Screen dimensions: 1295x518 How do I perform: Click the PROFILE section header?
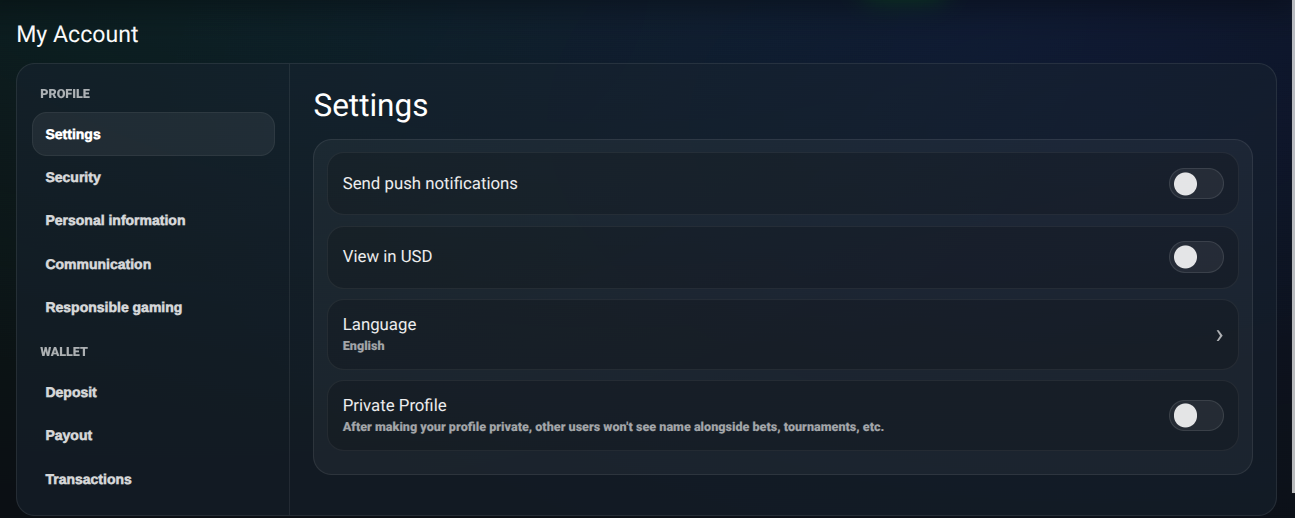[x=65, y=94]
